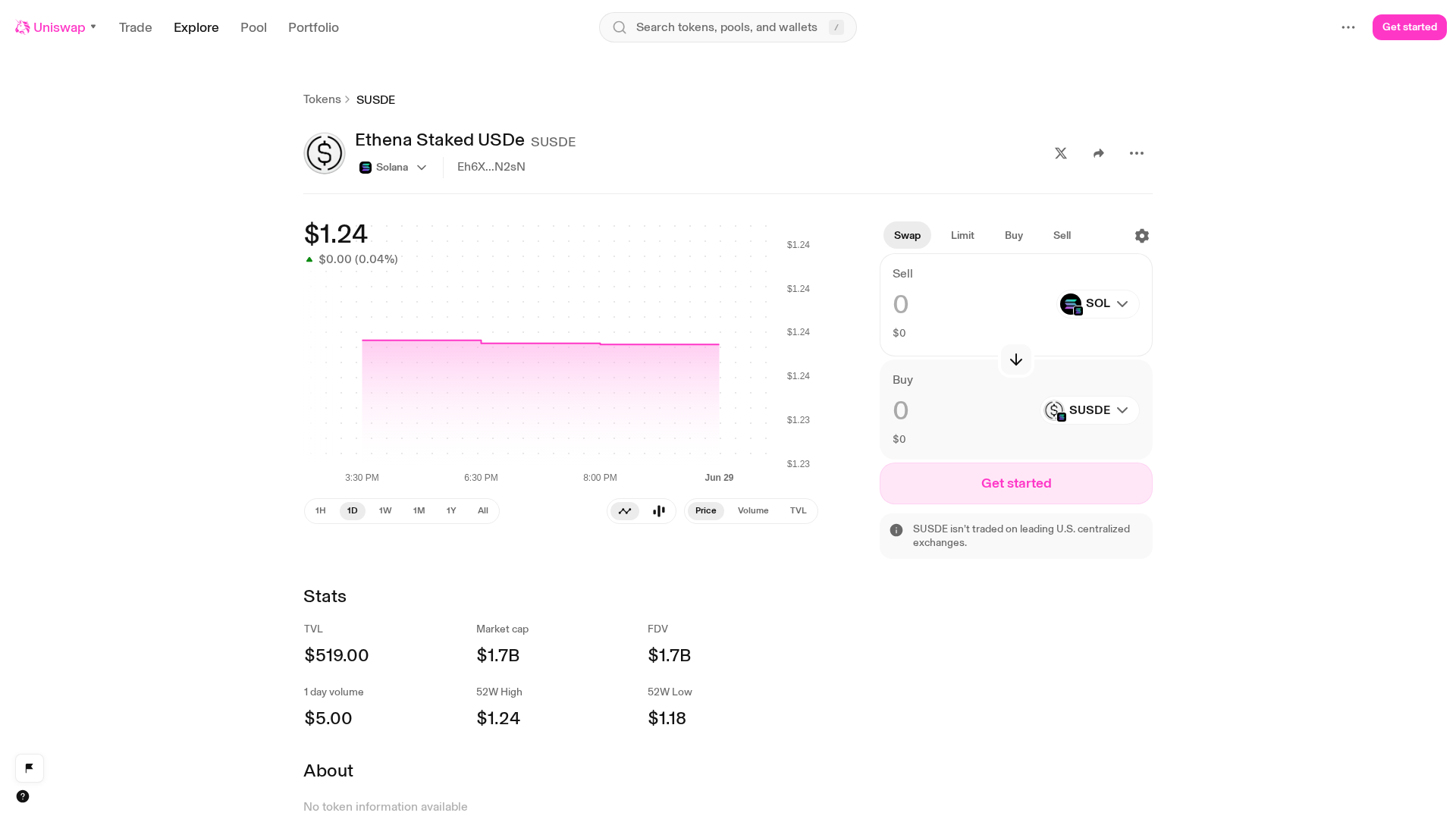Click the 1 day volume value $5.00
This screenshot has height=819, width=1456.
[328, 718]
